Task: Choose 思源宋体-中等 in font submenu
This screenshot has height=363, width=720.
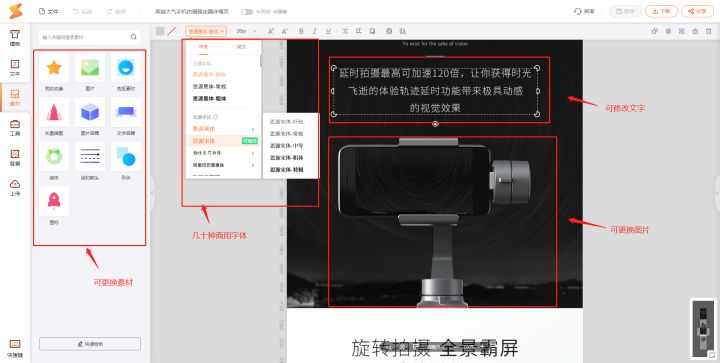Action: pos(287,145)
